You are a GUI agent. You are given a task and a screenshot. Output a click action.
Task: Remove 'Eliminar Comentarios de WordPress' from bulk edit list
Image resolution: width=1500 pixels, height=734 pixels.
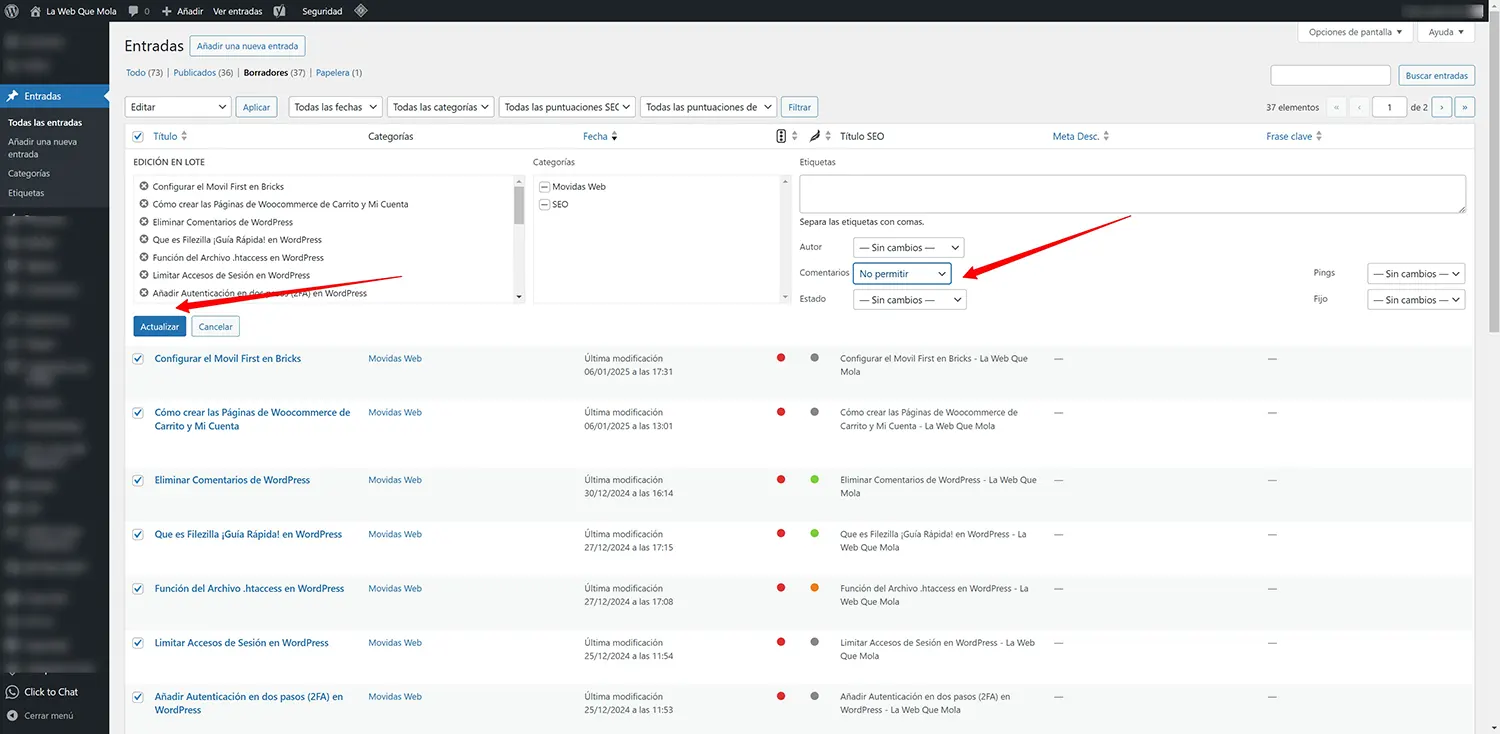pyautogui.click(x=144, y=222)
